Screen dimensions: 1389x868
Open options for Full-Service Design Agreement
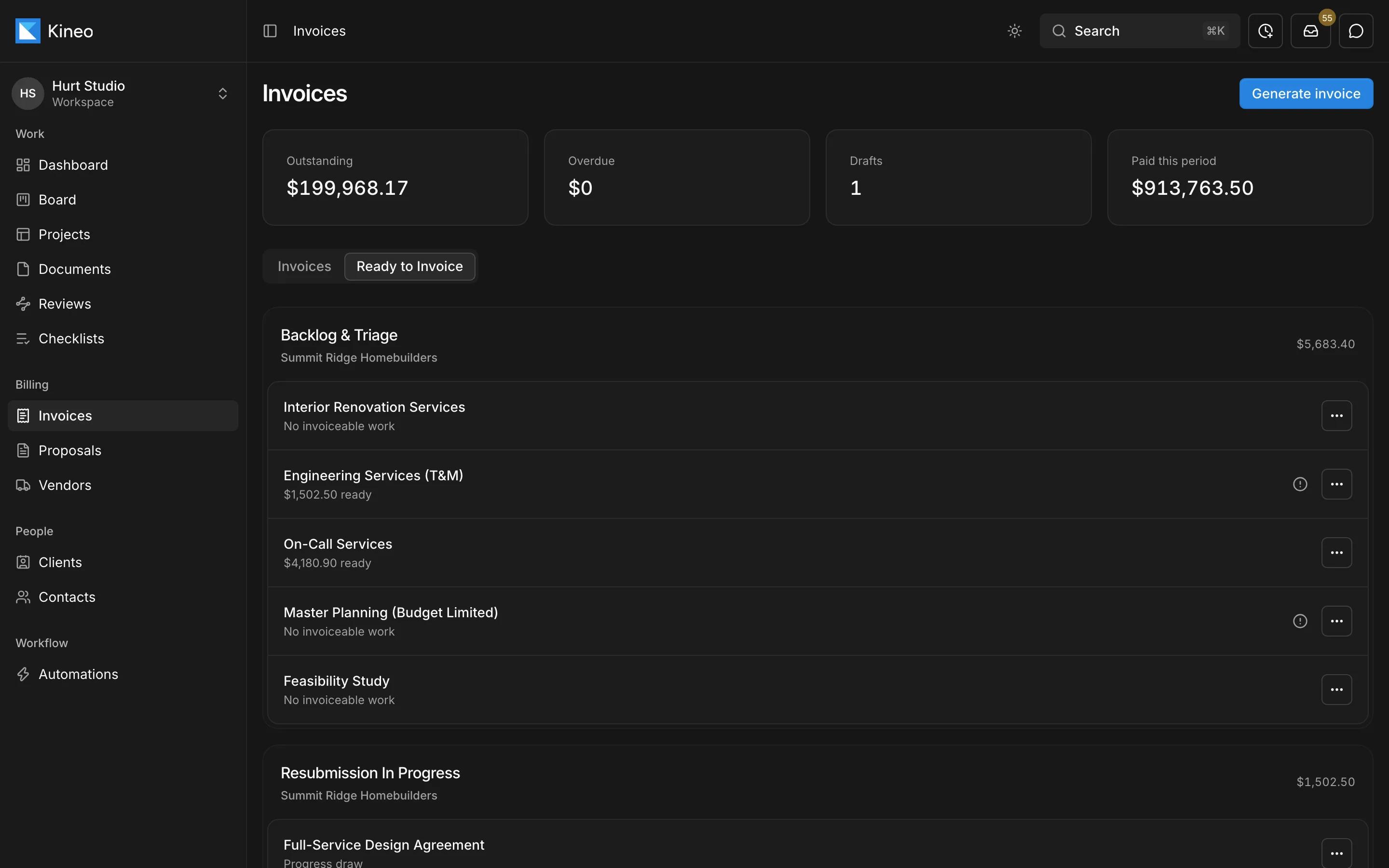click(x=1336, y=853)
